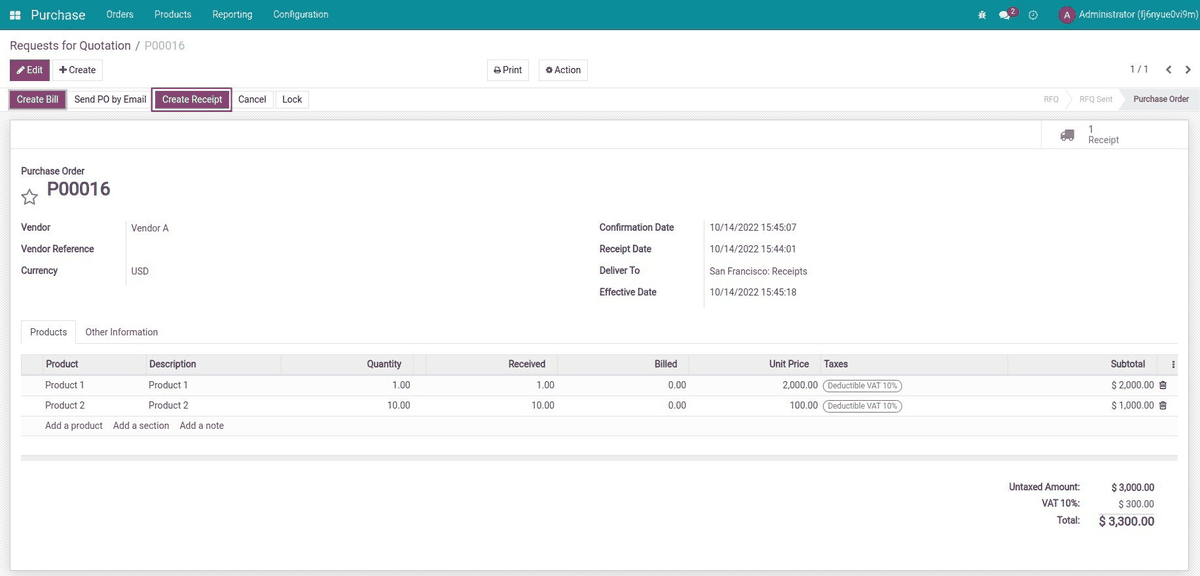Open the Orders menu
Image resolution: width=1200 pixels, height=576 pixels.
tap(120, 15)
